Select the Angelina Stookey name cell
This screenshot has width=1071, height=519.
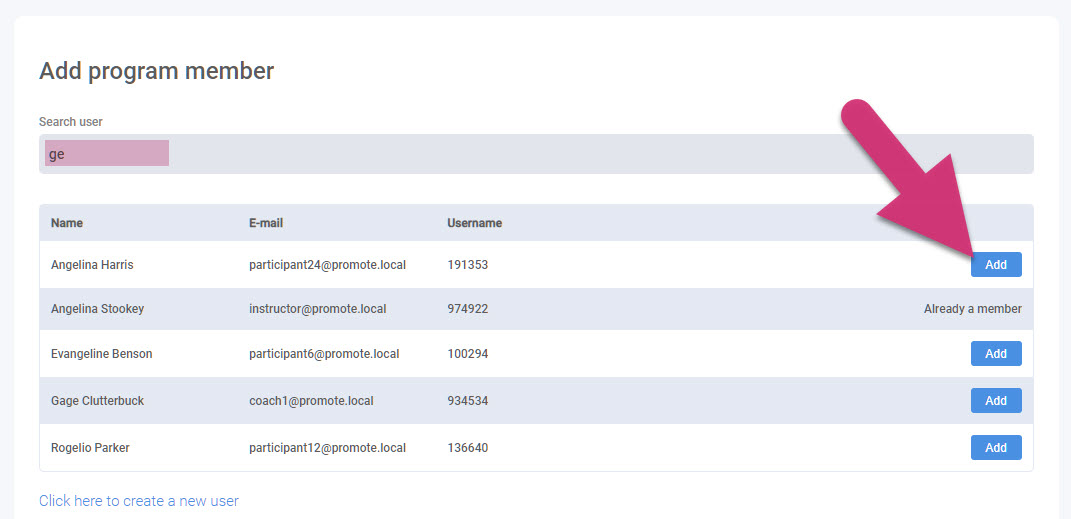click(97, 309)
